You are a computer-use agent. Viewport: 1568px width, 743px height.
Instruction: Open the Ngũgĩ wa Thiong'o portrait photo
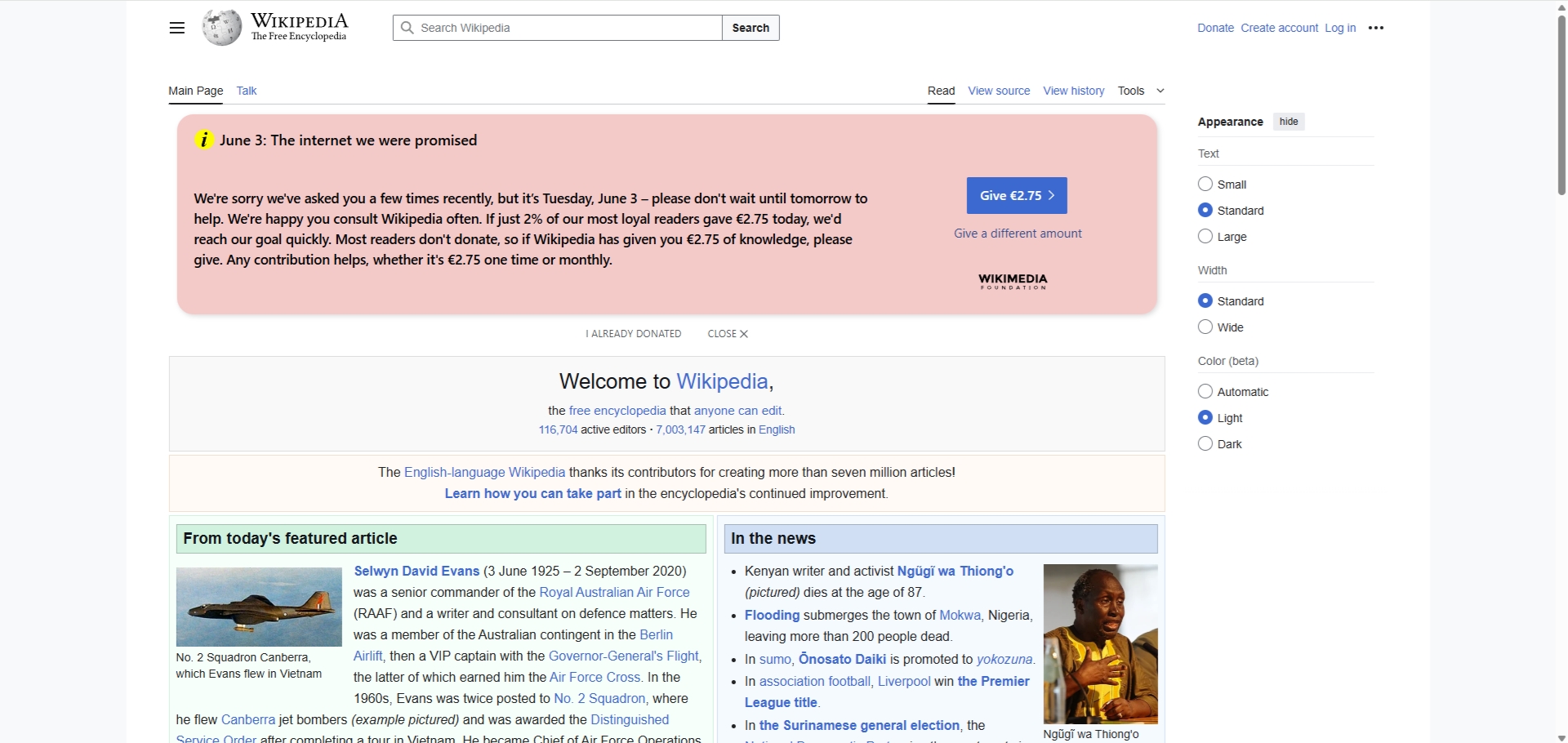point(1100,644)
